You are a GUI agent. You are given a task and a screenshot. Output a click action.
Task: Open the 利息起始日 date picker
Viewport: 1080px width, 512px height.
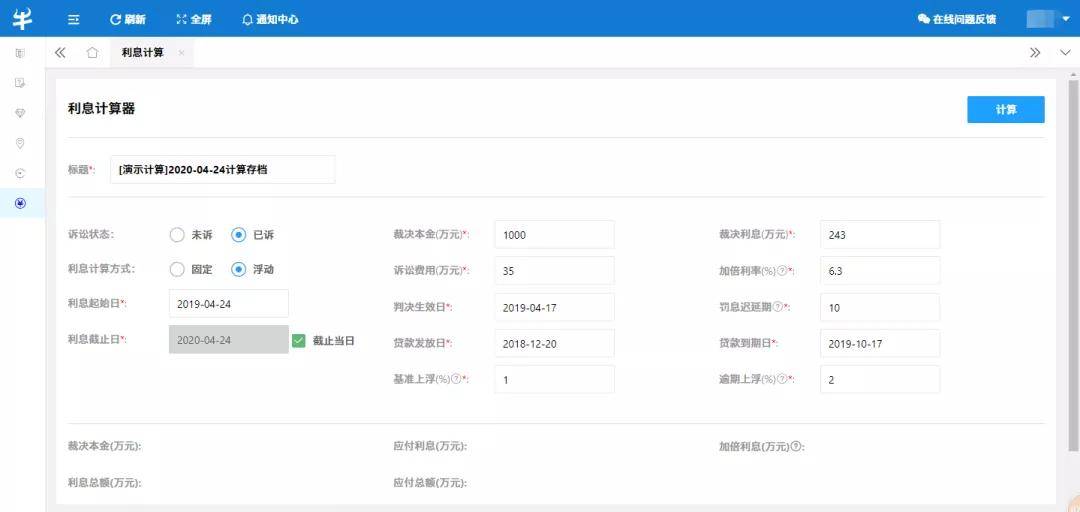point(228,304)
